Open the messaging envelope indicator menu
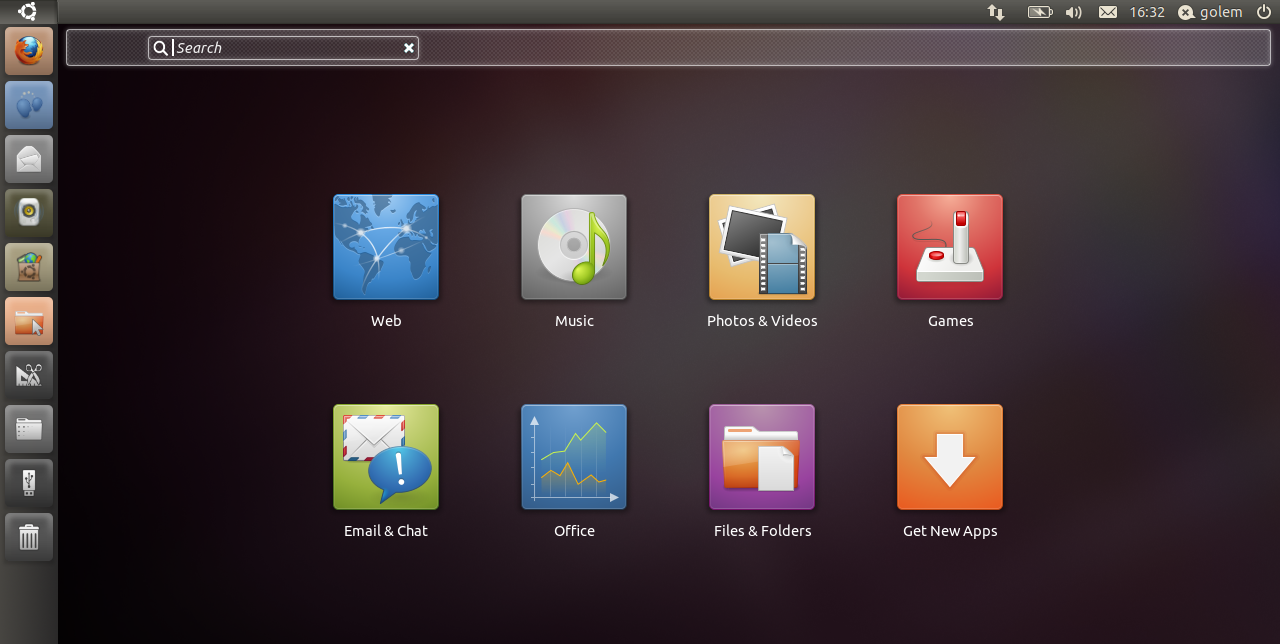Viewport: 1280px width, 644px height. [x=1108, y=12]
